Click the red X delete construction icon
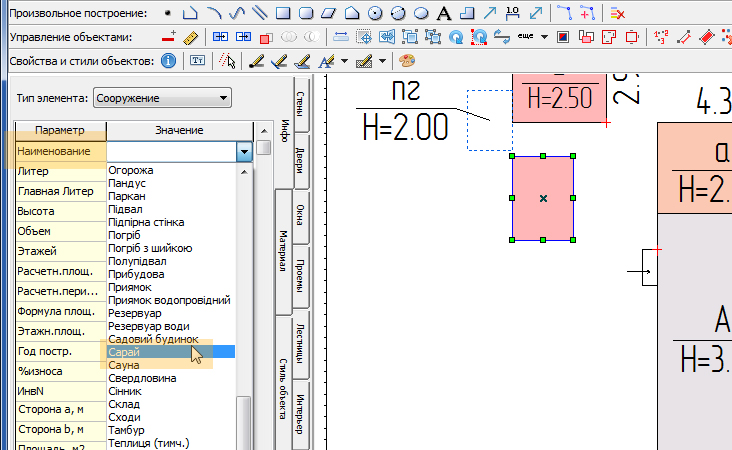732x450 pixels. click(x=618, y=13)
